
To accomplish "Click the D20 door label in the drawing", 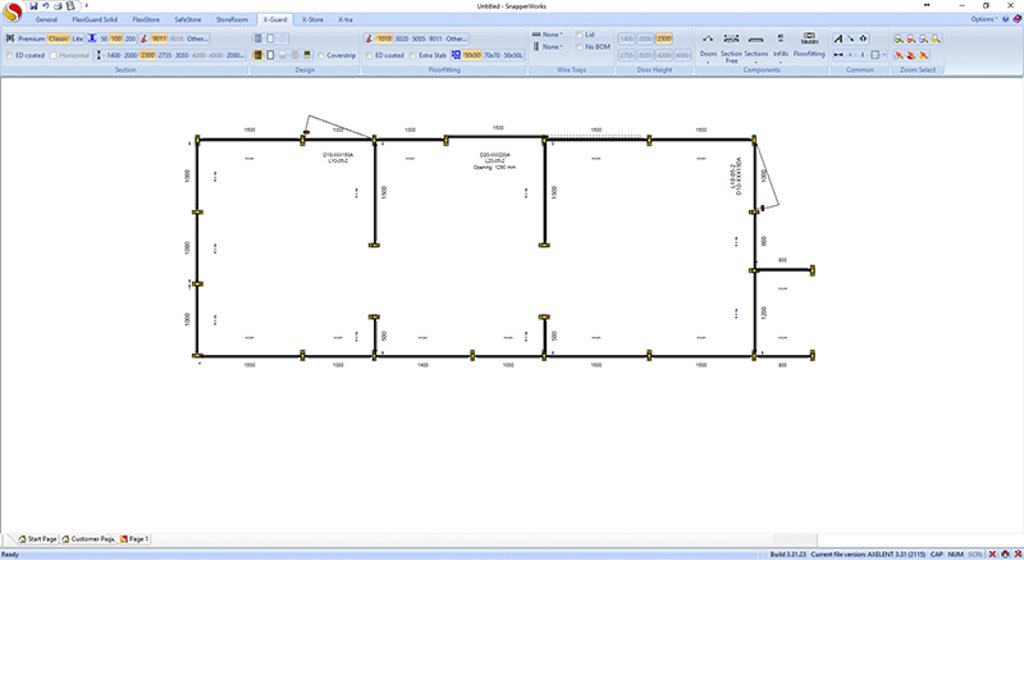I will (495, 155).
